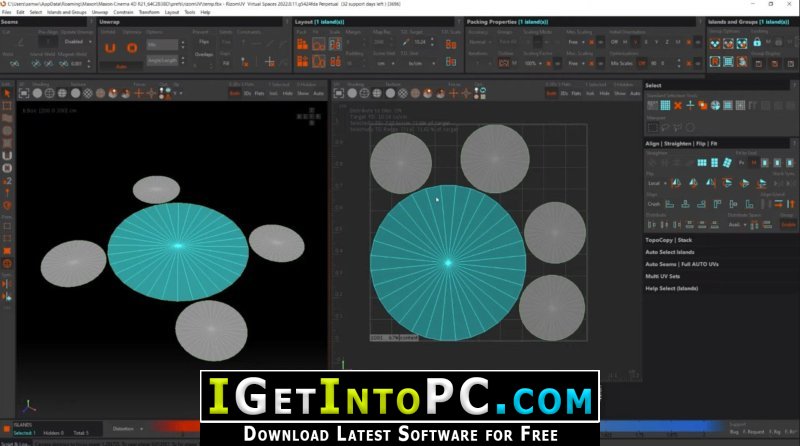800x446 pixels.
Task: Click first horizontal flip icon in Flip row
Action: click(x=676, y=183)
